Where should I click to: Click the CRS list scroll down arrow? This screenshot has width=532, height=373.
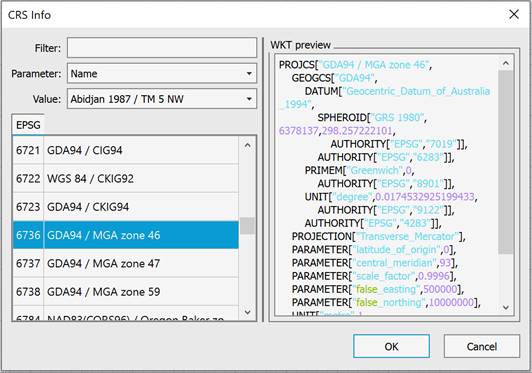248,312
